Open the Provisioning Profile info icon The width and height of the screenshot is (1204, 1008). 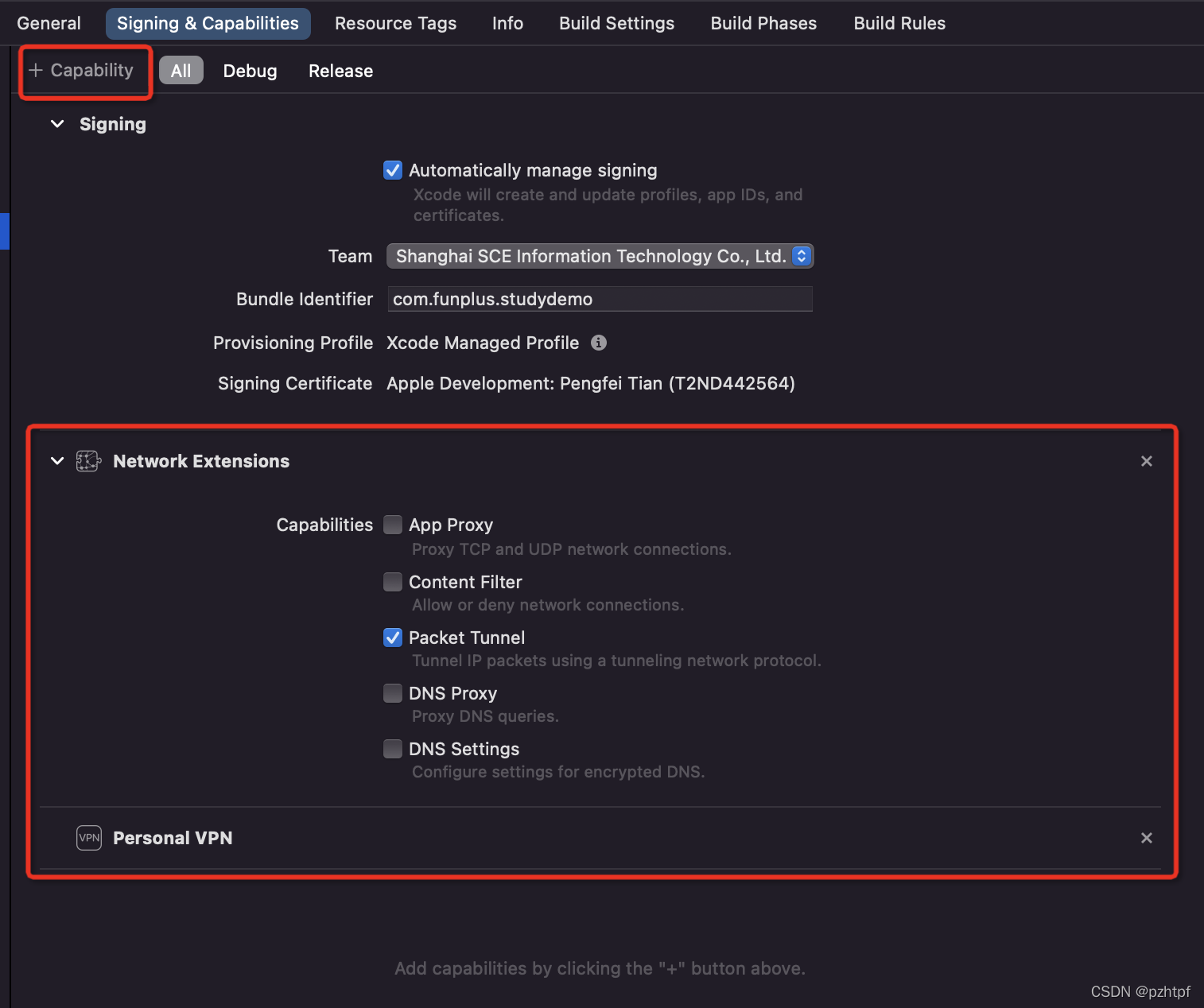[x=599, y=343]
